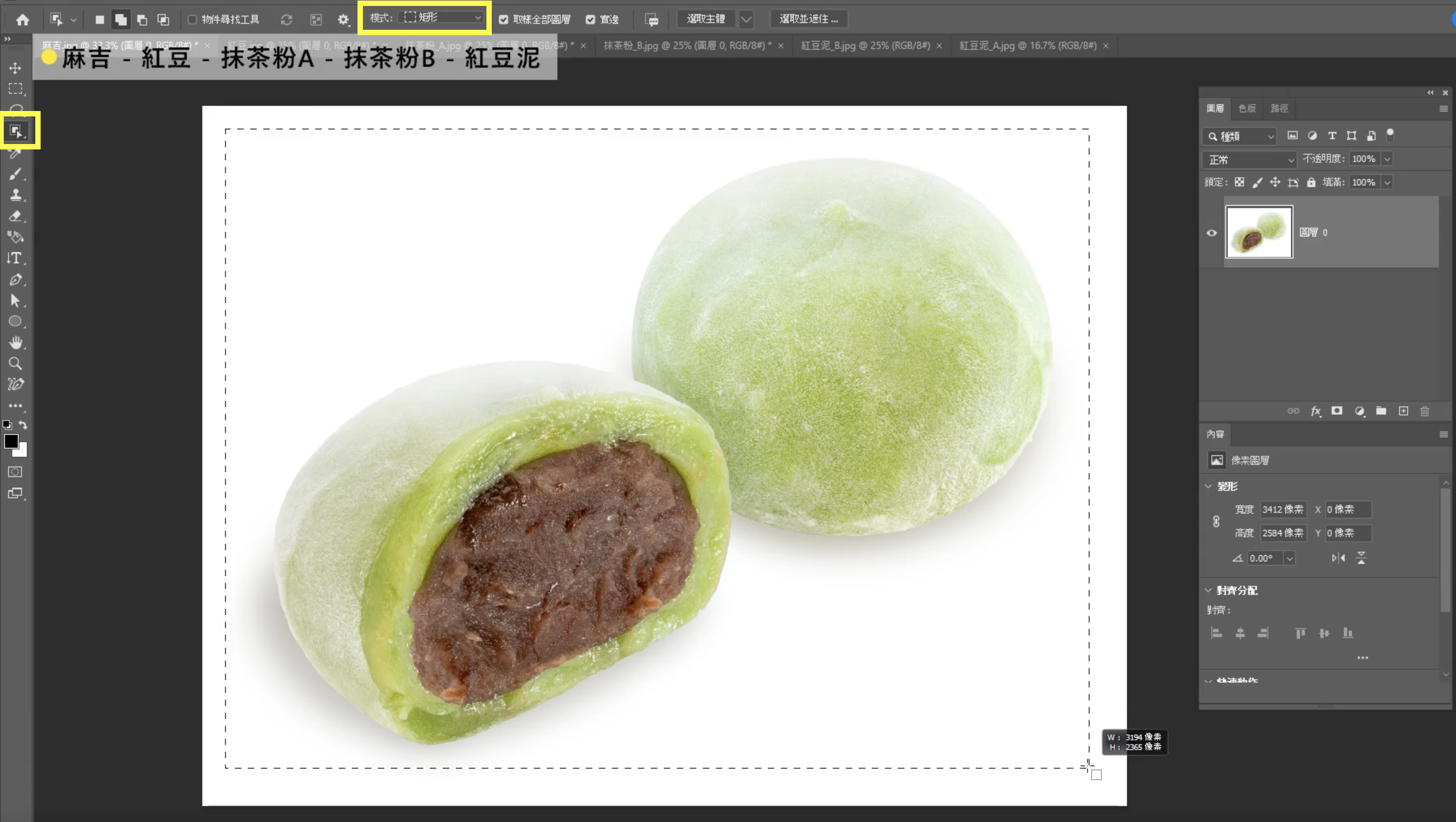Click the 選取並遮住 button

(808, 19)
